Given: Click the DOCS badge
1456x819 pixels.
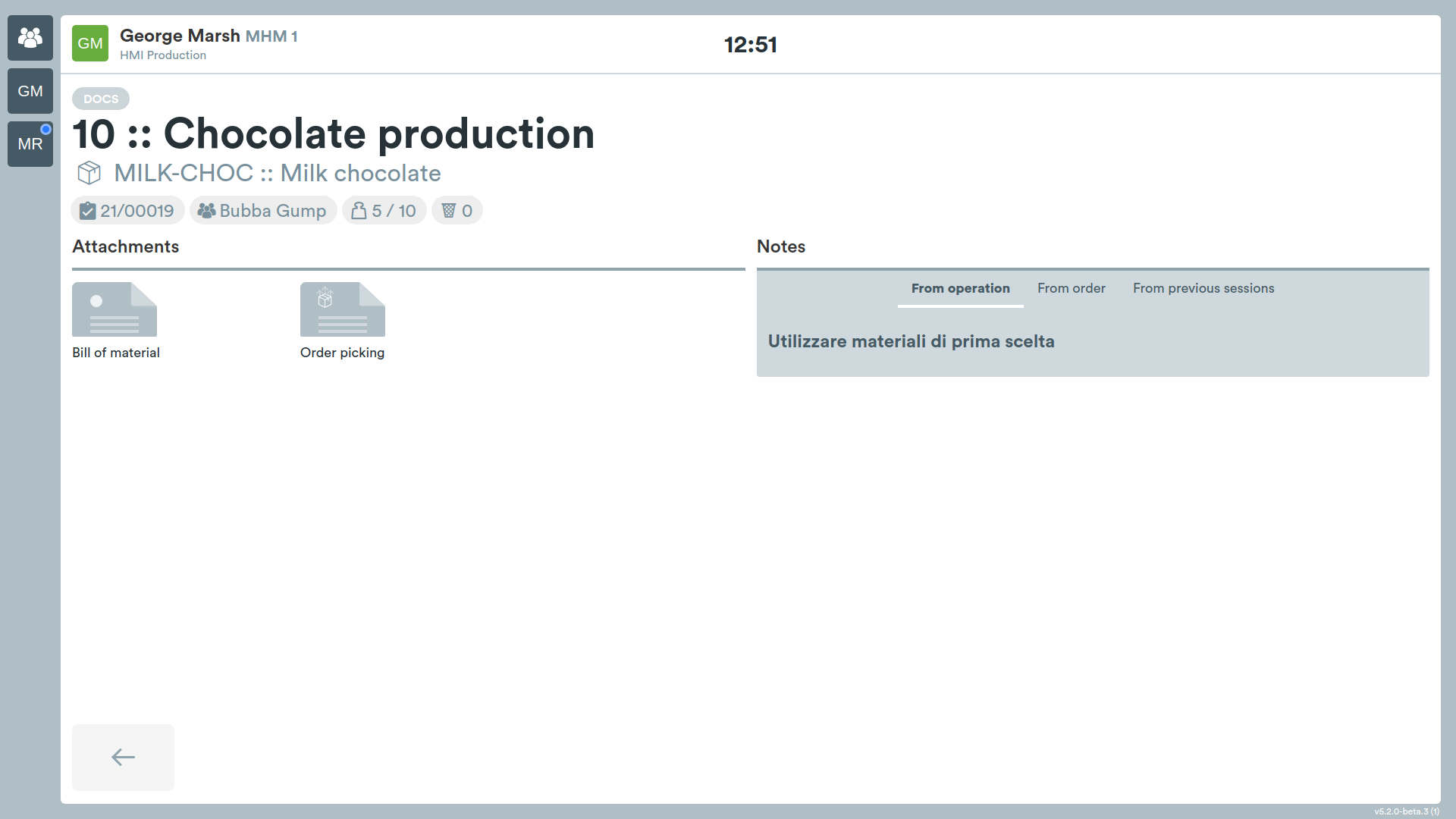Looking at the screenshot, I should [101, 99].
